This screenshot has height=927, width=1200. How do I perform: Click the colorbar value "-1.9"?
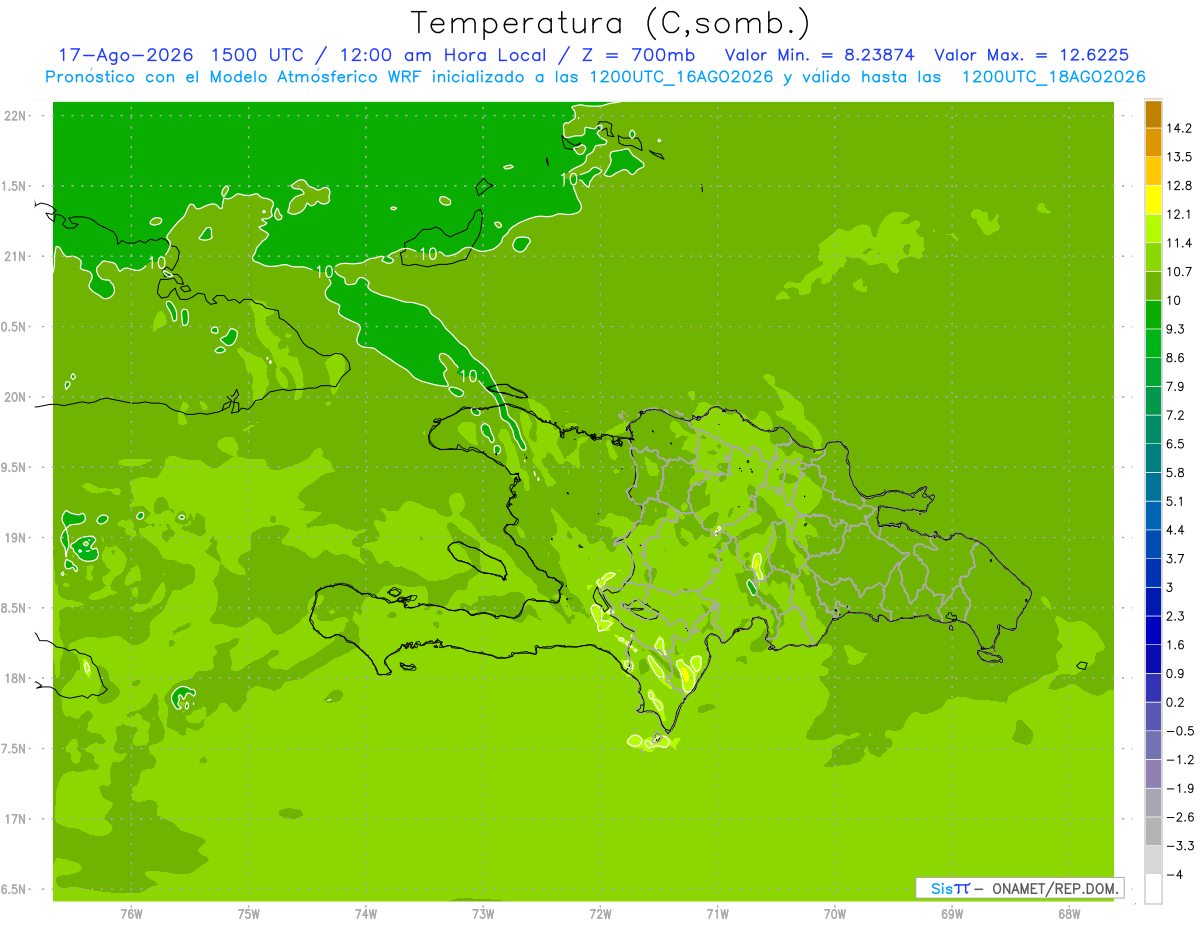(1179, 788)
